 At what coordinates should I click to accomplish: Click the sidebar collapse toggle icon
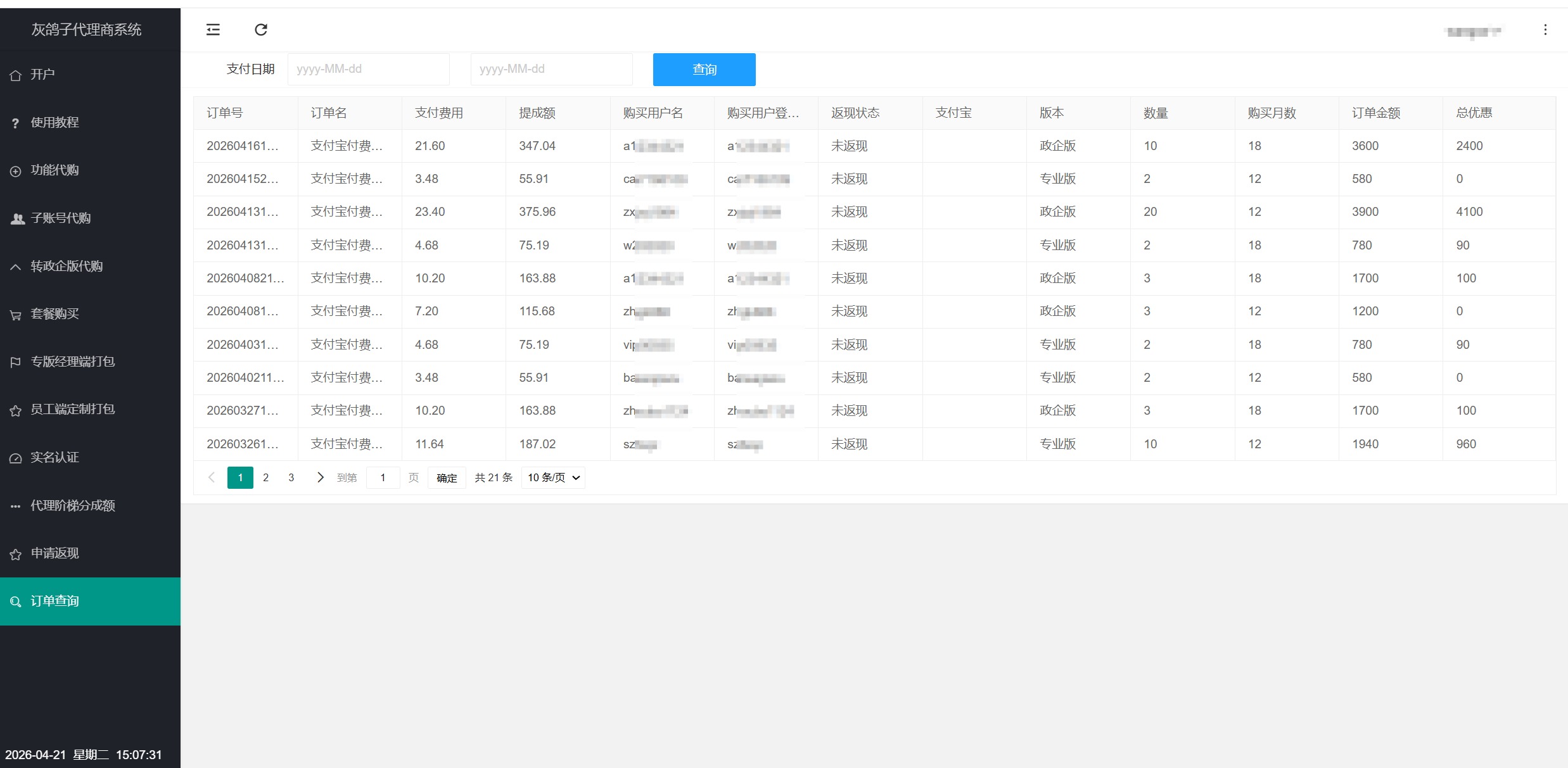coord(213,30)
